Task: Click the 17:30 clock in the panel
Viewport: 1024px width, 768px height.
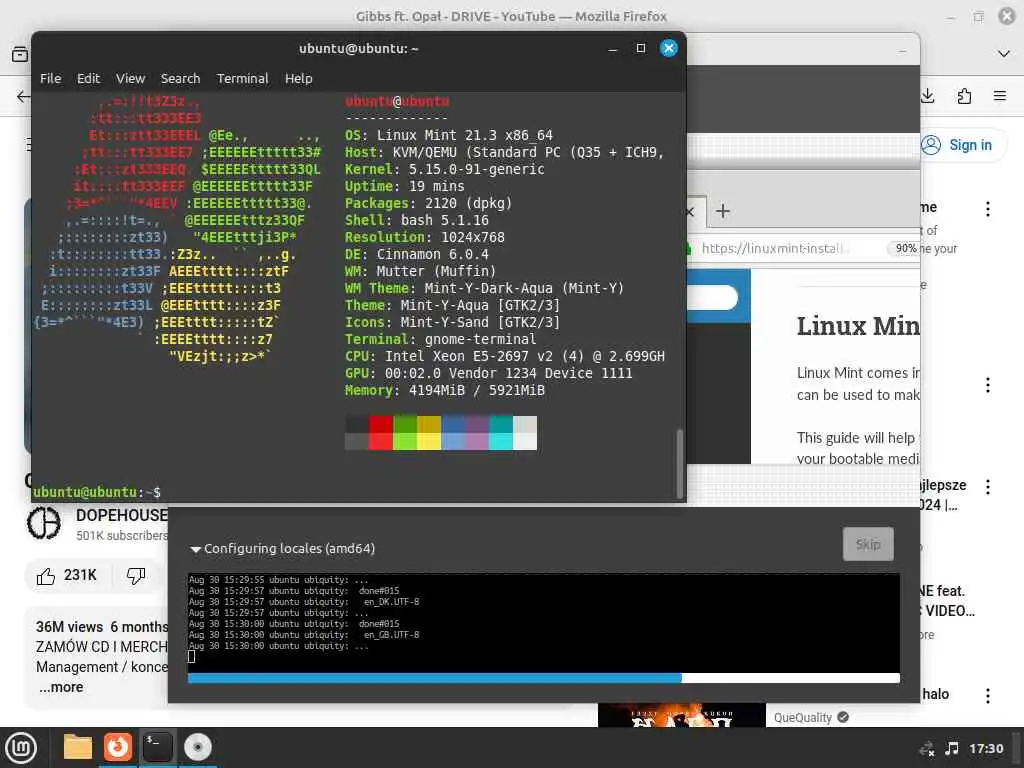Action: tap(986, 748)
